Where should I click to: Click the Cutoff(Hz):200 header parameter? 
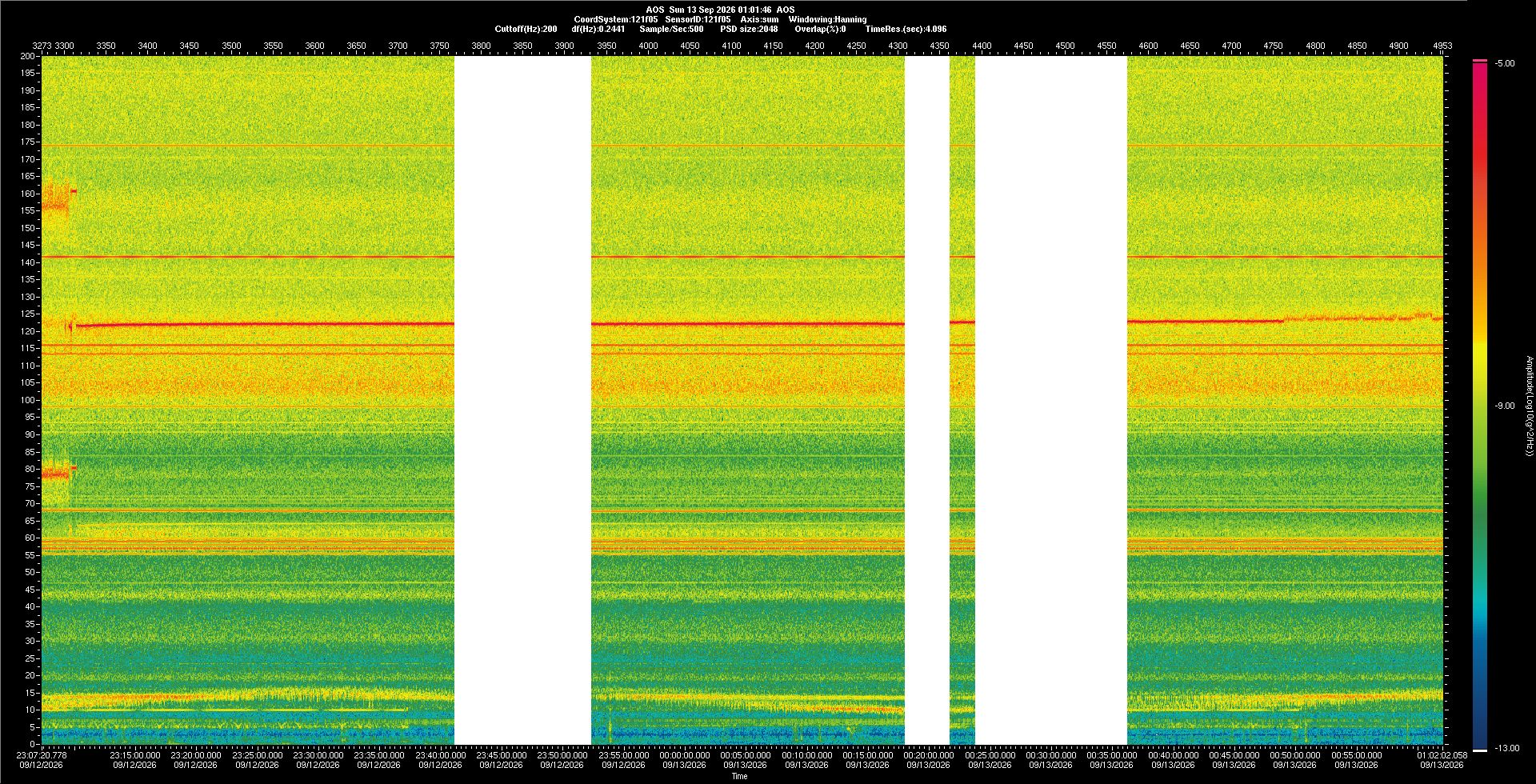(x=526, y=30)
